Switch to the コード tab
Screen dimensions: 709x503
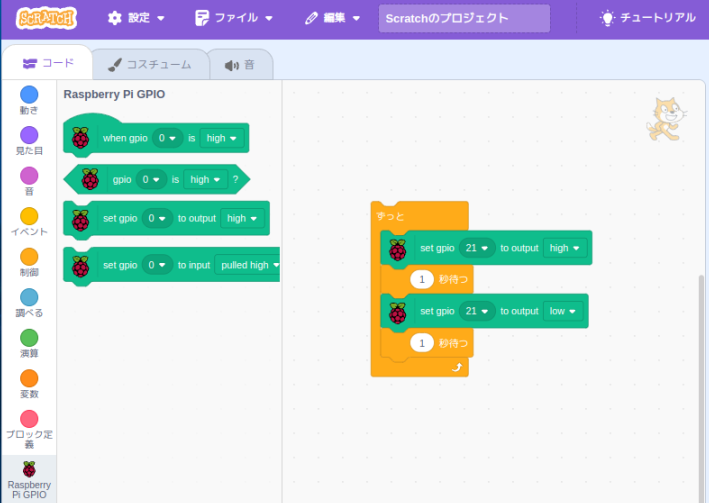pos(47,63)
